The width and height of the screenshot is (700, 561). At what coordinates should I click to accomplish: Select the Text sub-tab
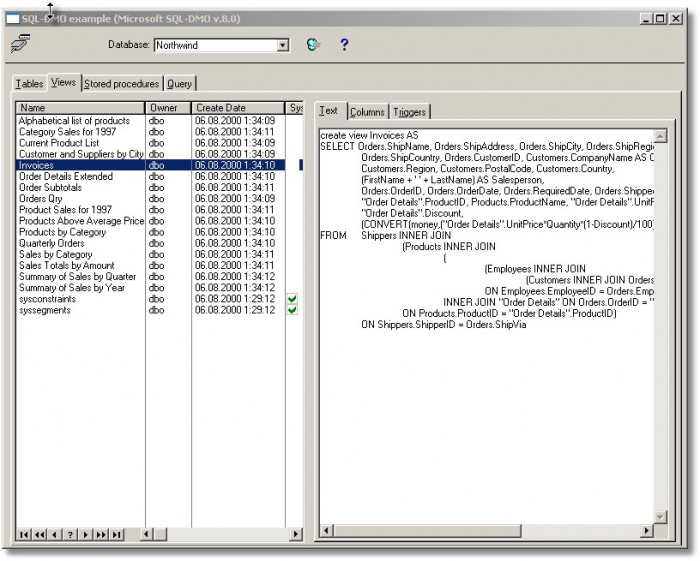[329, 110]
